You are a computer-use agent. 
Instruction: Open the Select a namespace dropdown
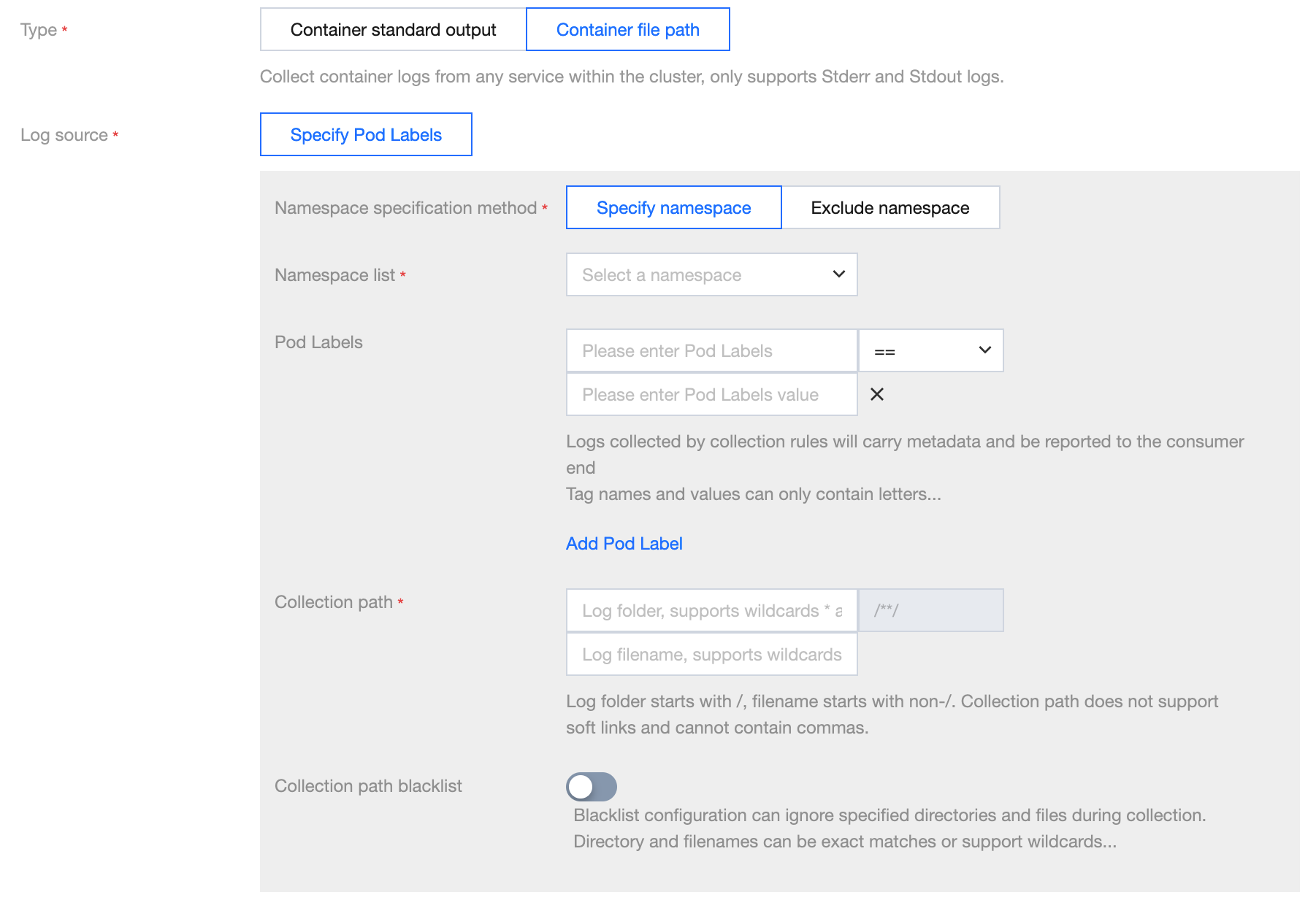701,274
